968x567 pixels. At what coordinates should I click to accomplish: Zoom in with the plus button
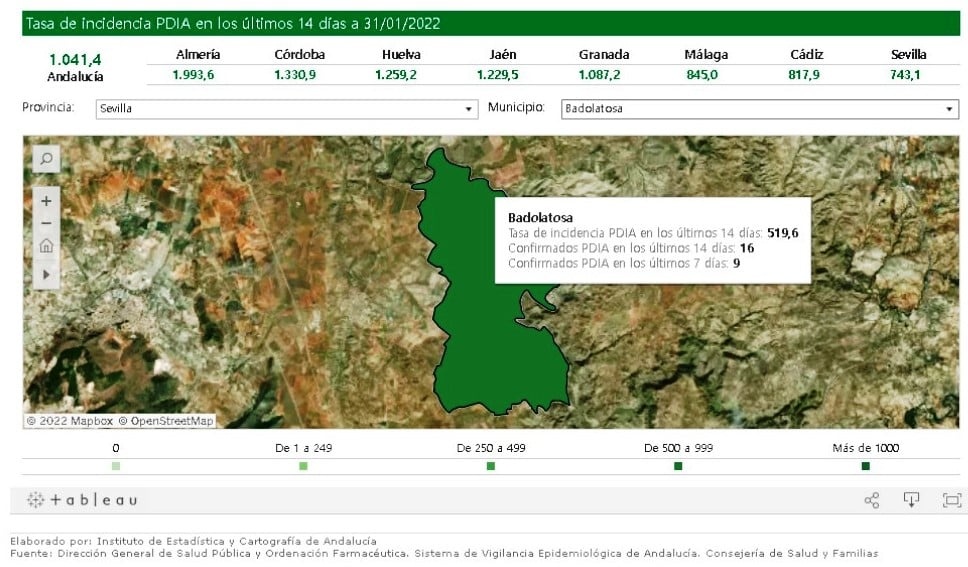click(47, 201)
